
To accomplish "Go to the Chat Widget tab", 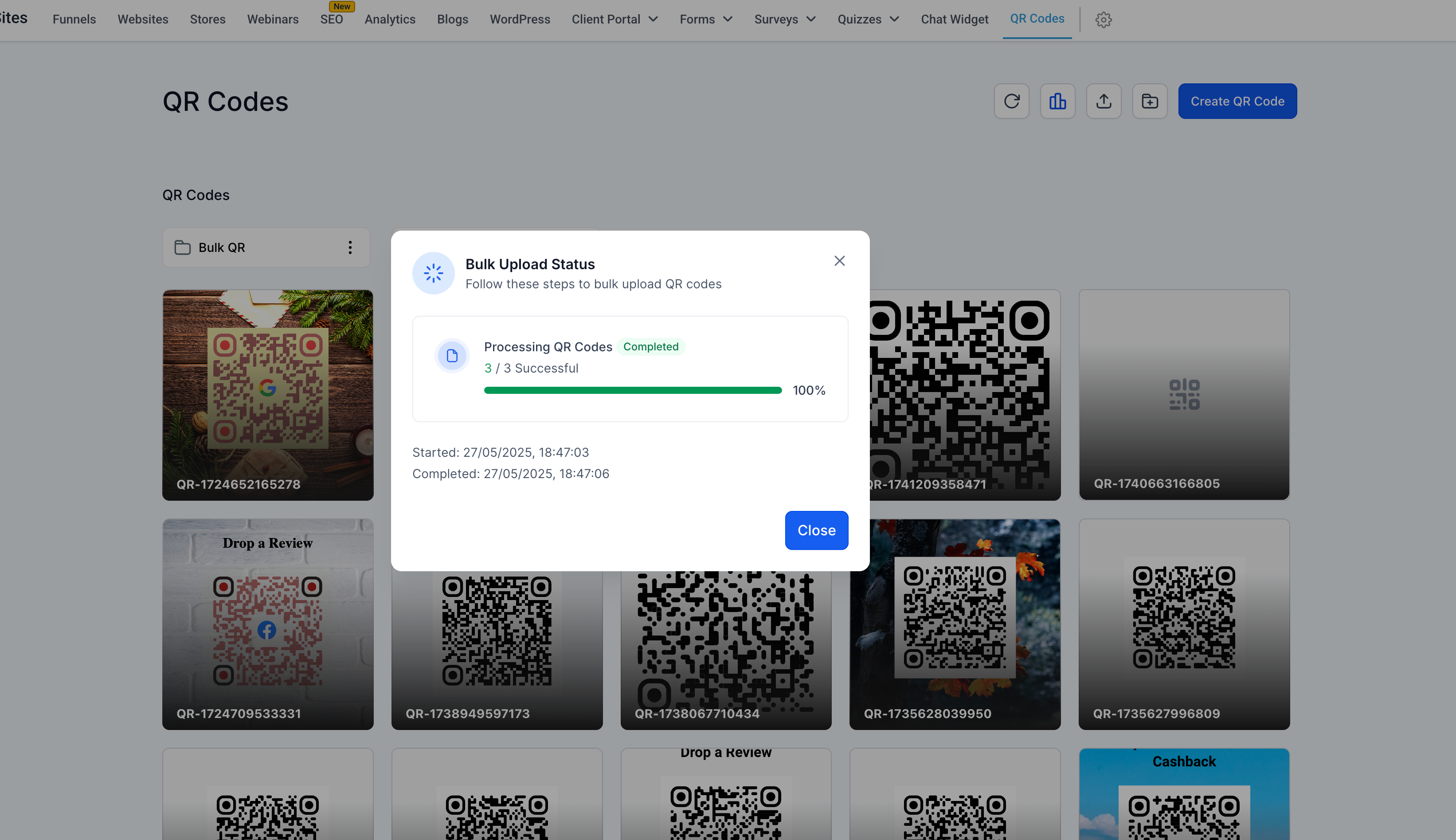I will click(x=954, y=20).
